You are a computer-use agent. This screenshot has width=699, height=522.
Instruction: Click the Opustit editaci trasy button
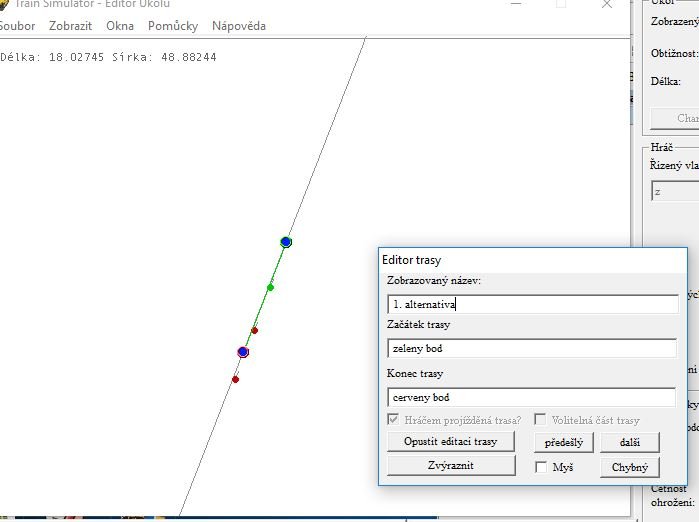coord(451,441)
